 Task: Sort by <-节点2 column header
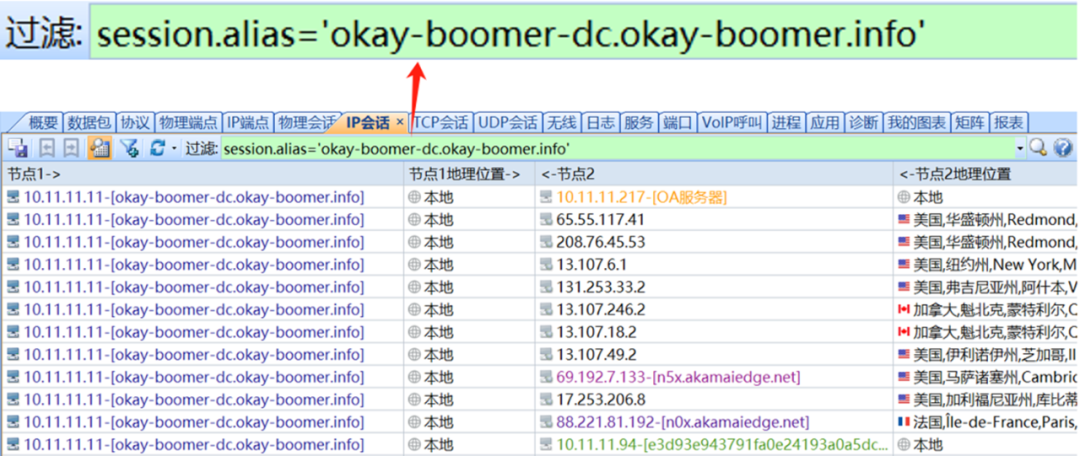pyautogui.click(x=714, y=174)
